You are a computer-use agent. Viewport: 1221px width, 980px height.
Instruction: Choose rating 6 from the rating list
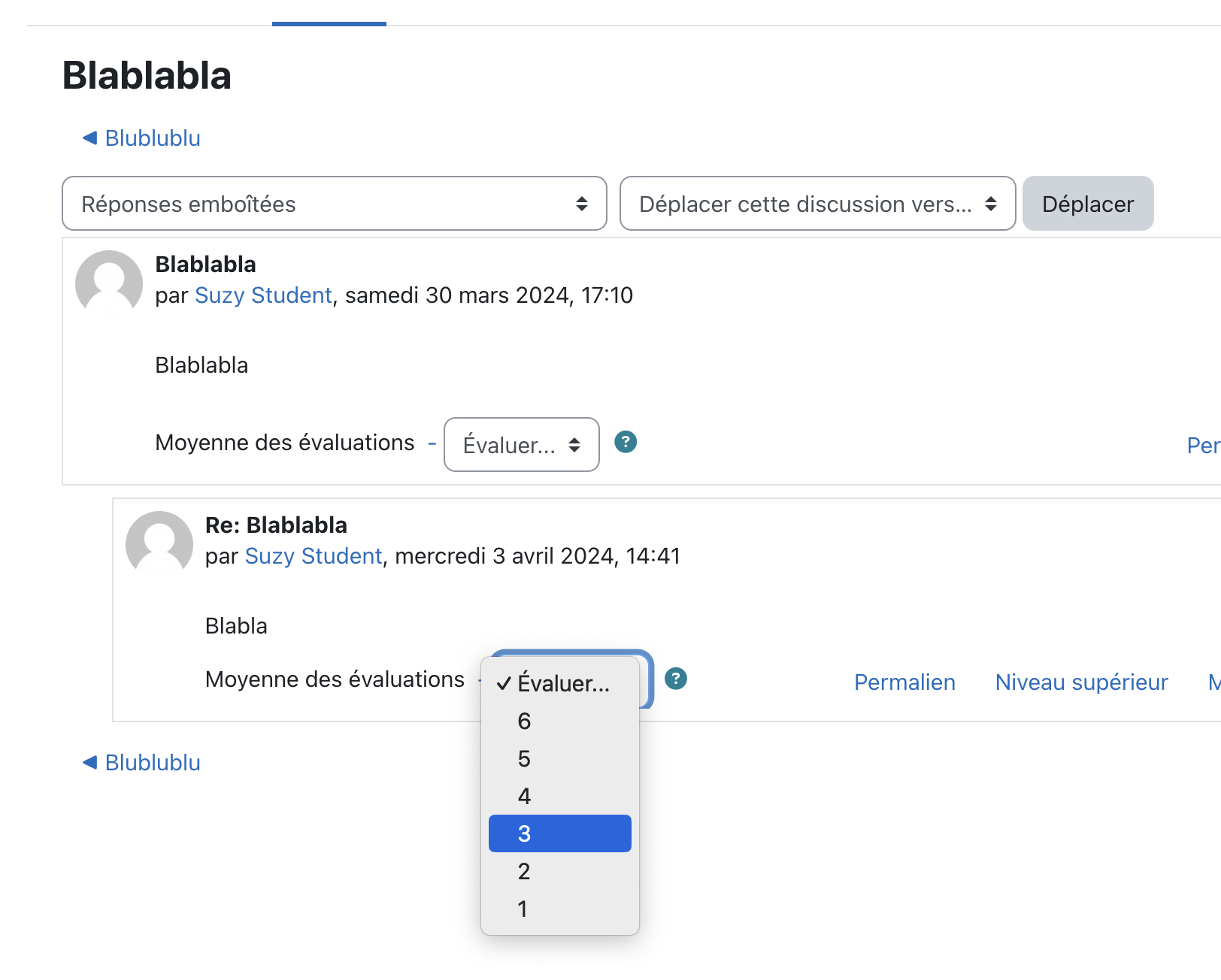tap(560, 721)
